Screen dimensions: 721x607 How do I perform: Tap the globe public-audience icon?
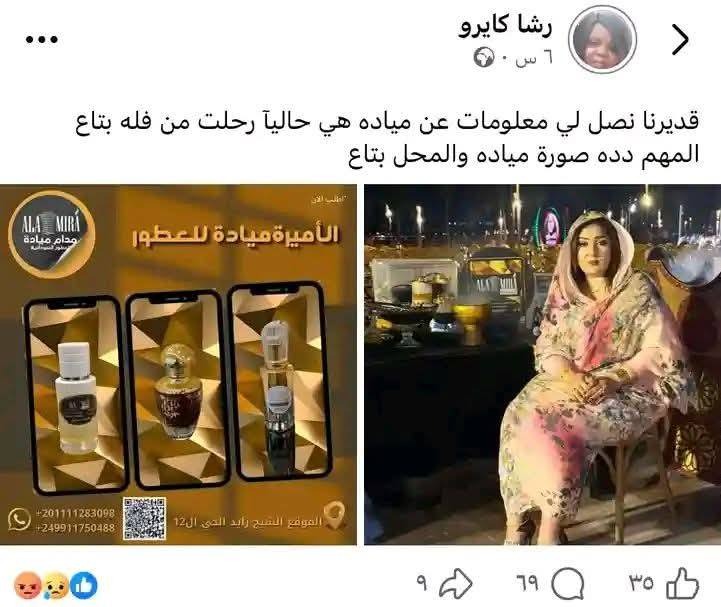484,58
